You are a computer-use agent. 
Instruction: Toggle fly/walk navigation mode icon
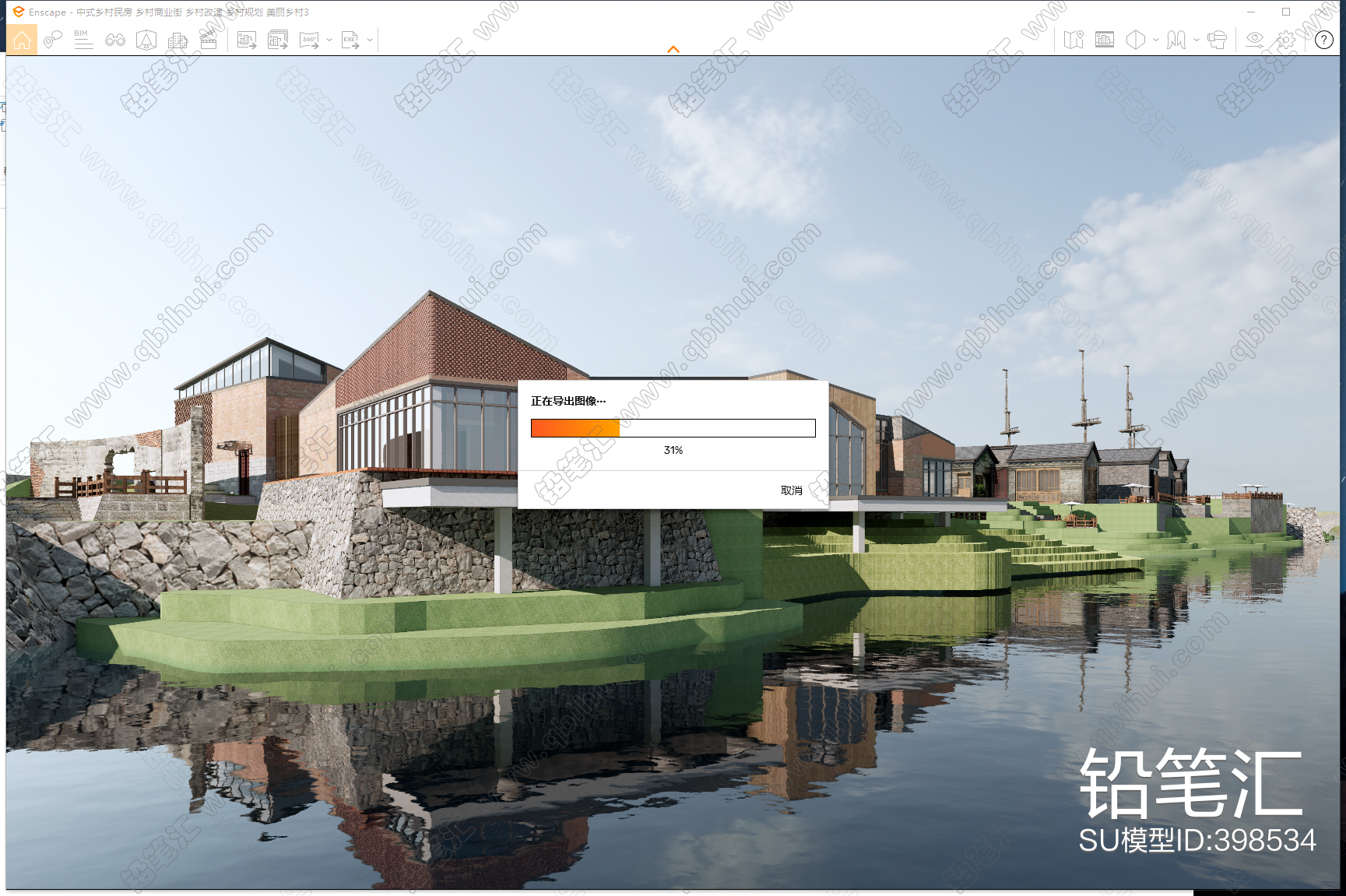(1176, 40)
